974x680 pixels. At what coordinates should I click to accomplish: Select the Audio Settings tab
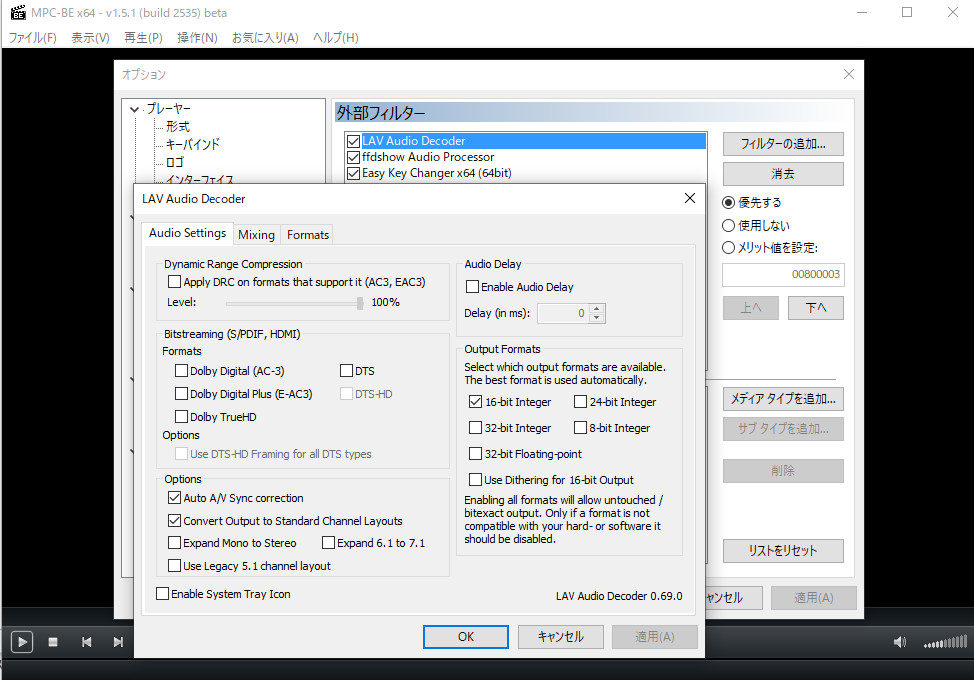tap(188, 233)
